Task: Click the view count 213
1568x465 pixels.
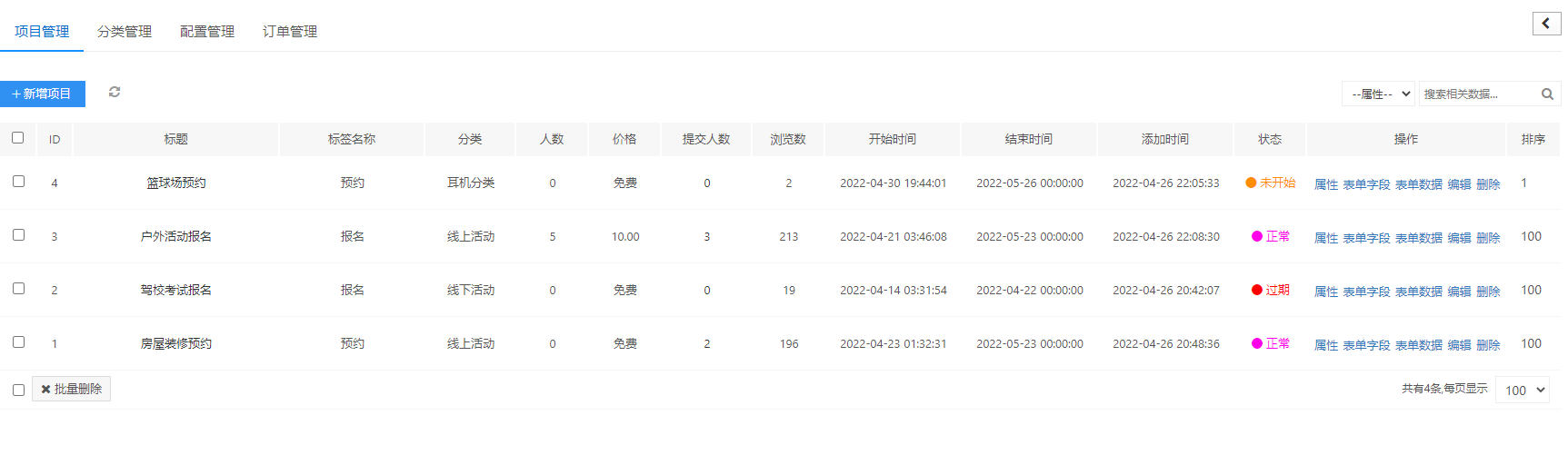Action: pos(789,236)
